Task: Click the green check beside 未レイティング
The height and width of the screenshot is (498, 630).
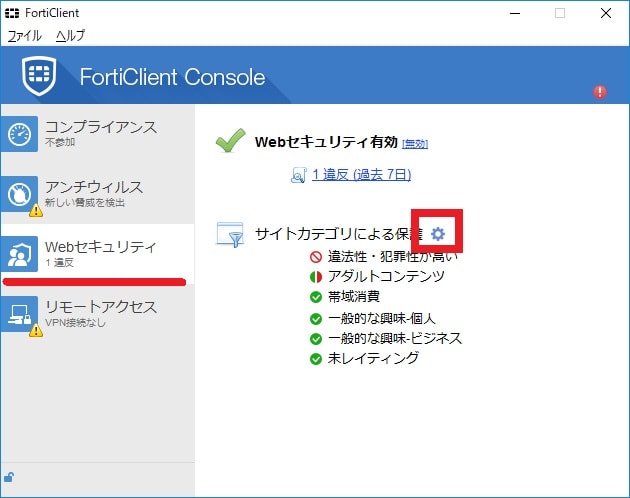Action: [316, 359]
